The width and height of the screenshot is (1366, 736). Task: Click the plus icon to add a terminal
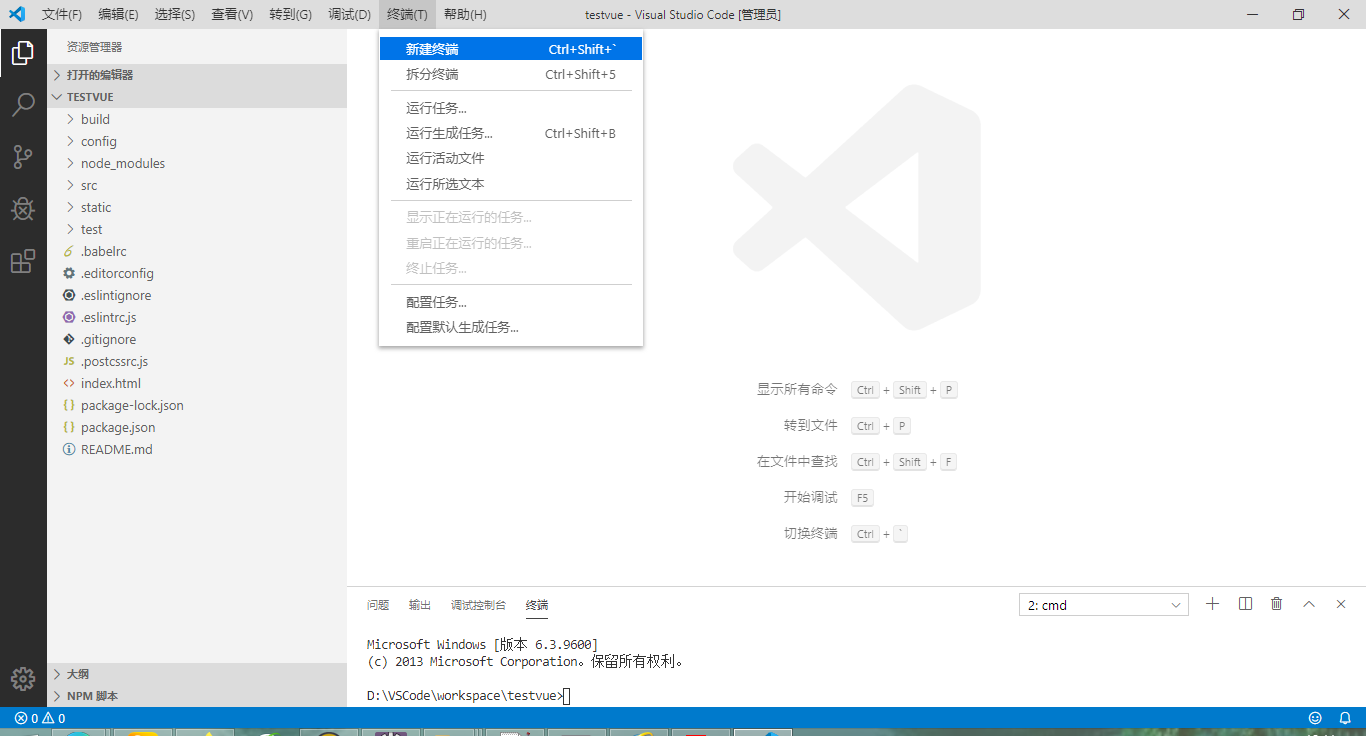click(1213, 604)
